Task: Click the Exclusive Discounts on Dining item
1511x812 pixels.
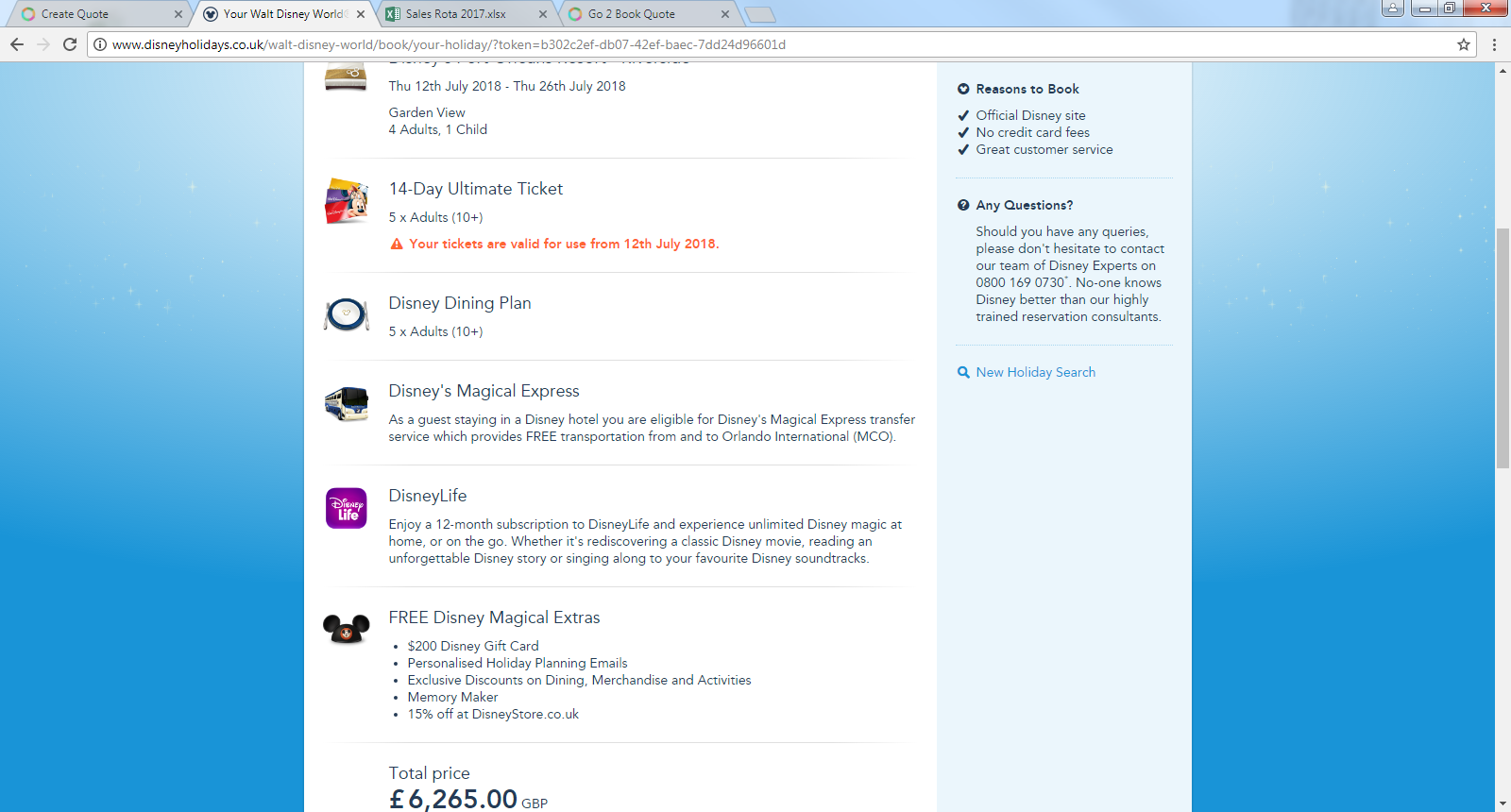Action: pyautogui.click(x=580, y=680)
